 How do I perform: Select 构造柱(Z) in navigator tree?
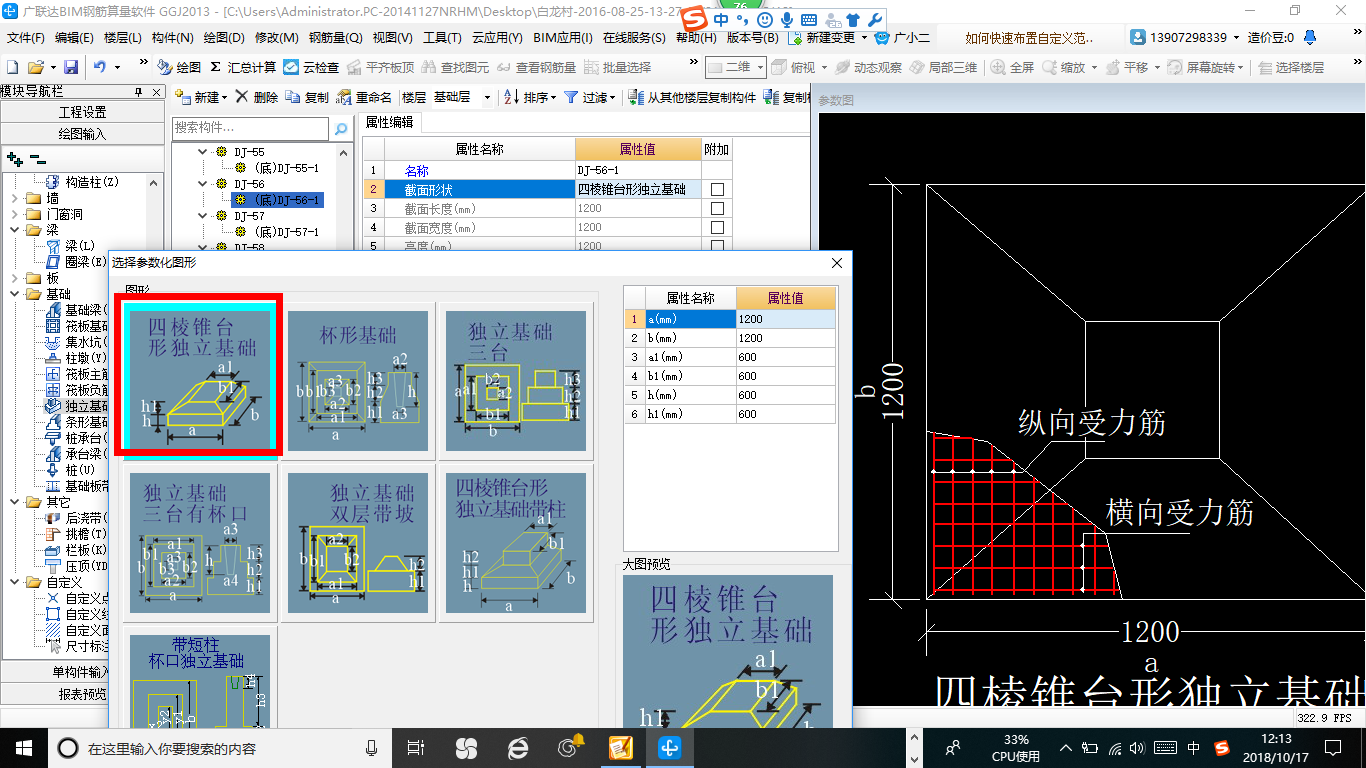click(82, 182)
